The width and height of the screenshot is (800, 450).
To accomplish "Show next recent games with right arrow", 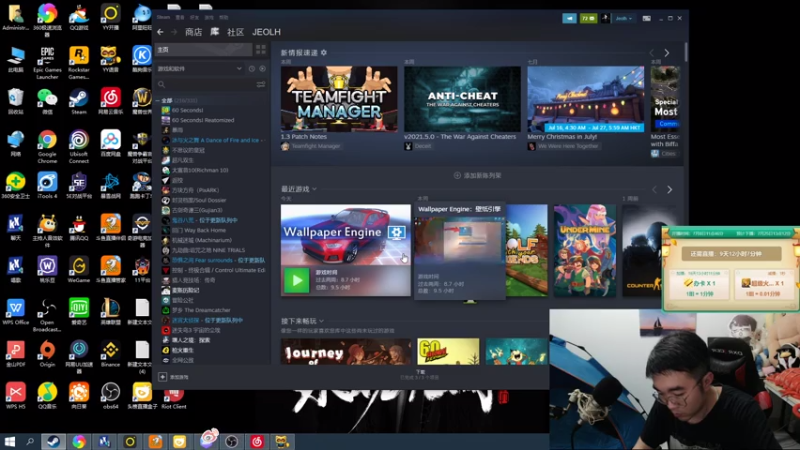I will point(670,190).
